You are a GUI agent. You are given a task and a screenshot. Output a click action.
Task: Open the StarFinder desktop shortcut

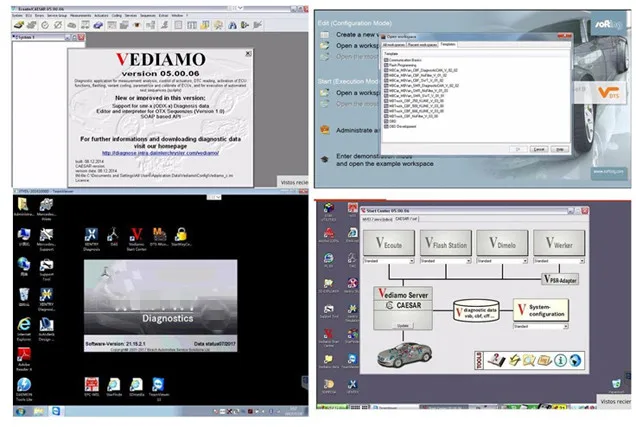pos(114,386)
